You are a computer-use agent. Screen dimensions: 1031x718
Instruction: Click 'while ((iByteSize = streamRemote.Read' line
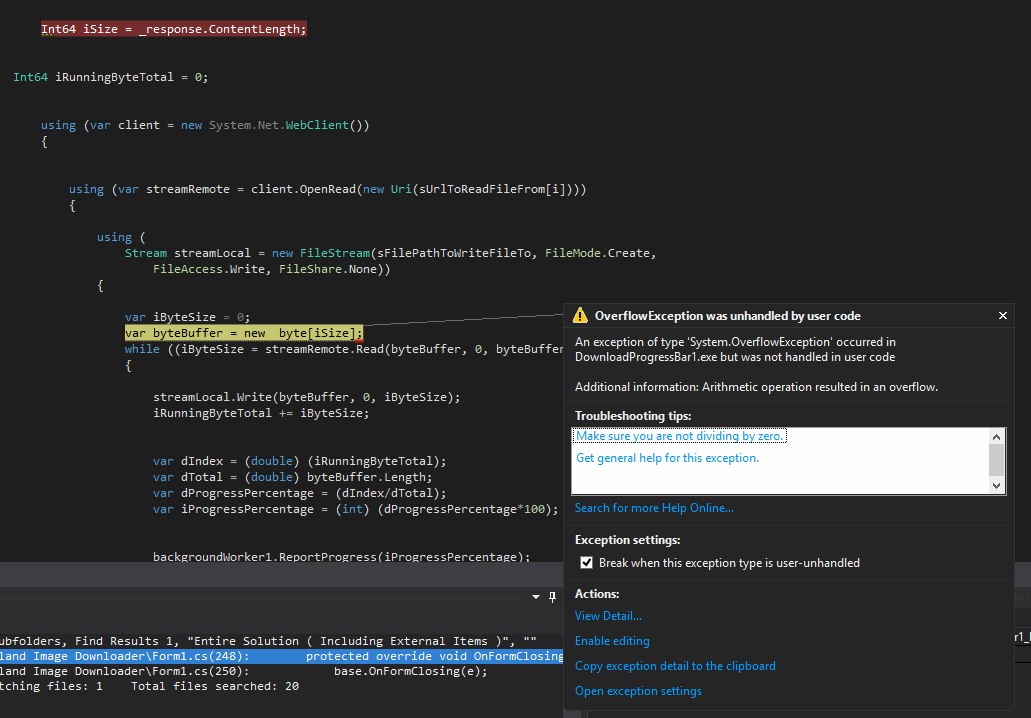[344, 349]
